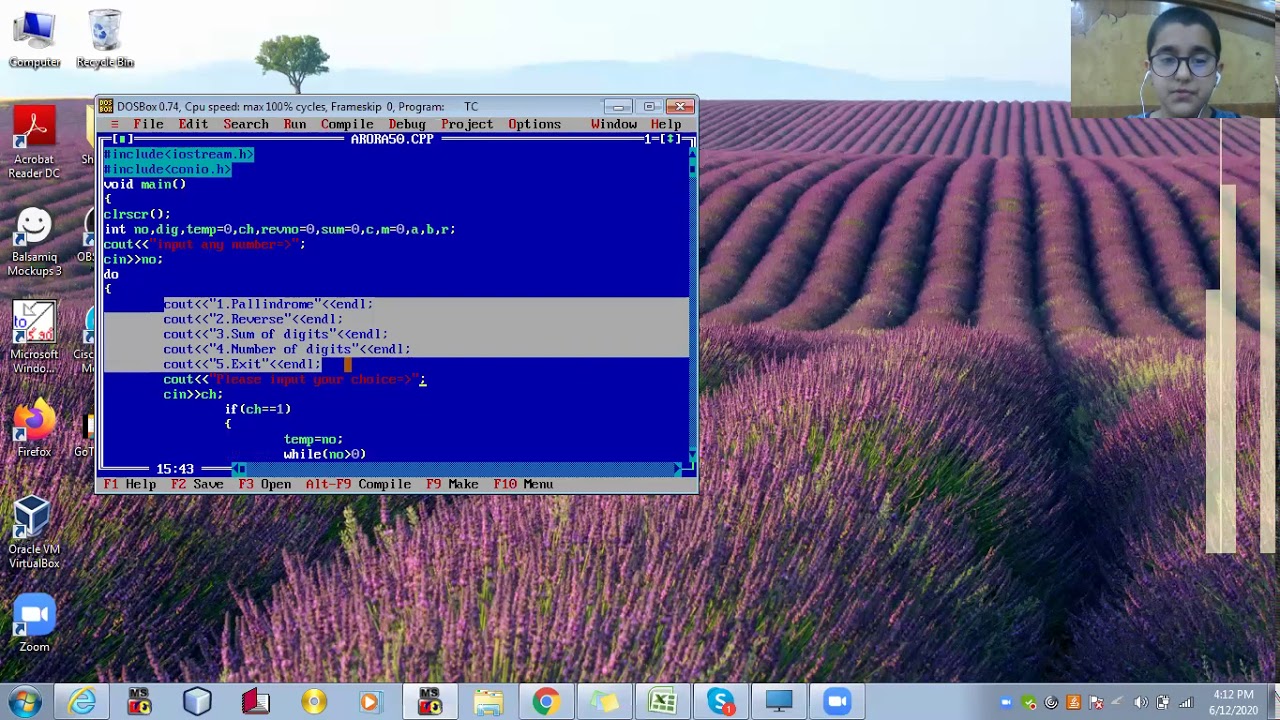Open the Project menu

[x=467, y=124]
